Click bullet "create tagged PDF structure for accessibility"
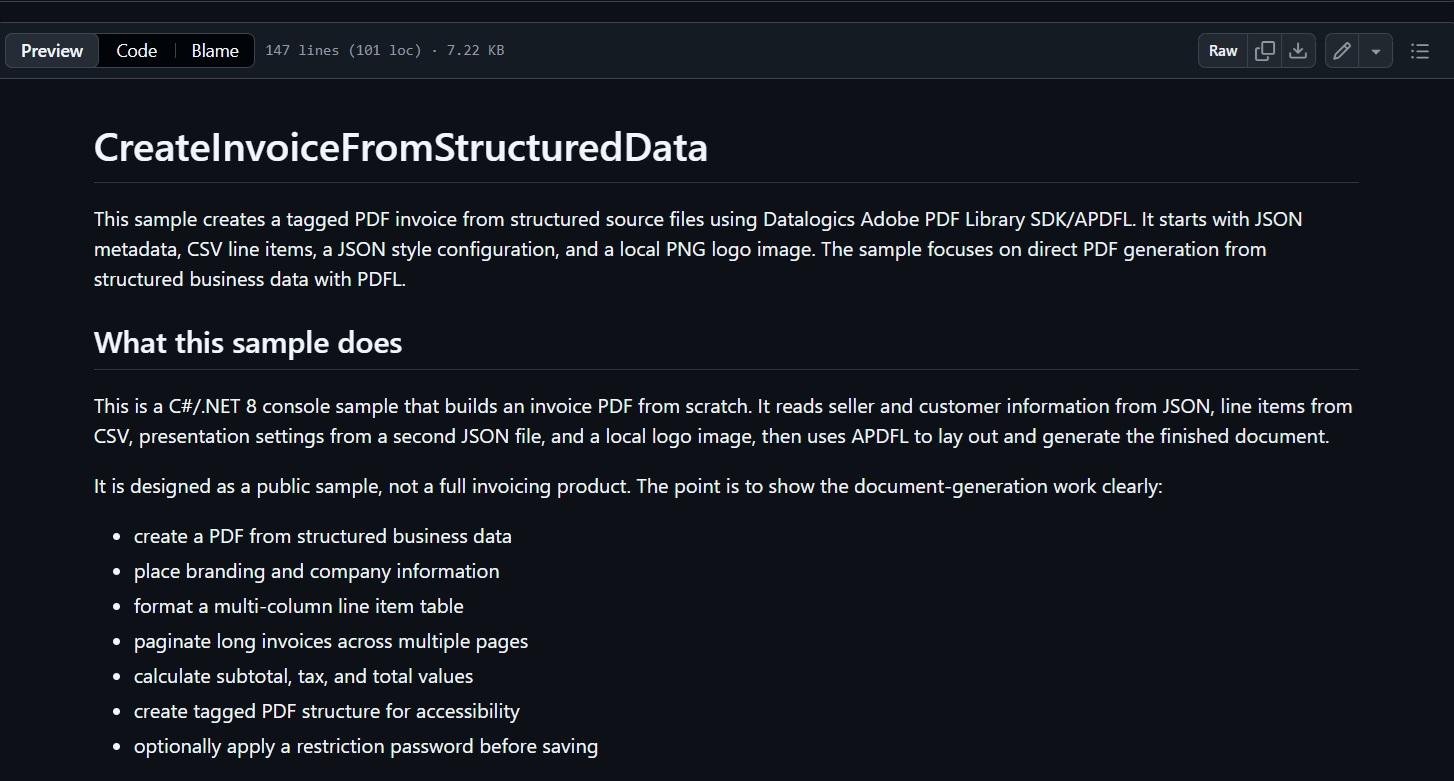The image size is (1454, 781). [327, 711]
